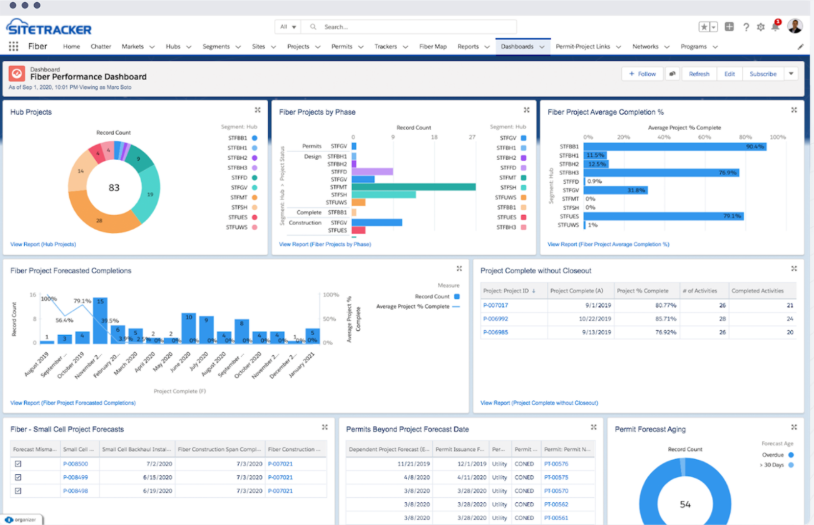Image resolution: width=814 pixels, height=525 pixels.
Task: Click the global actions plus icon
Action: [729, 26]
